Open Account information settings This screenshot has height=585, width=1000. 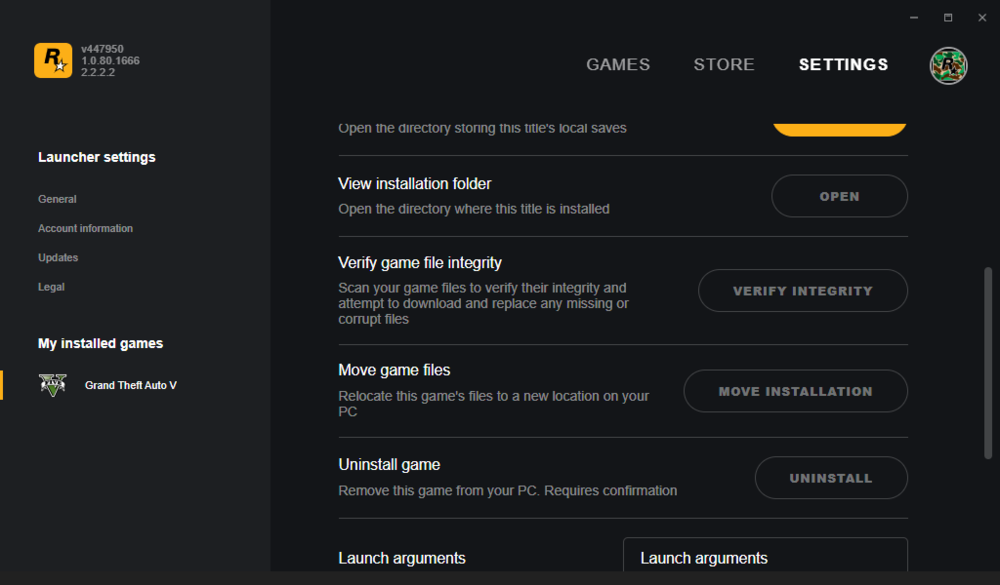click(85, 228)
